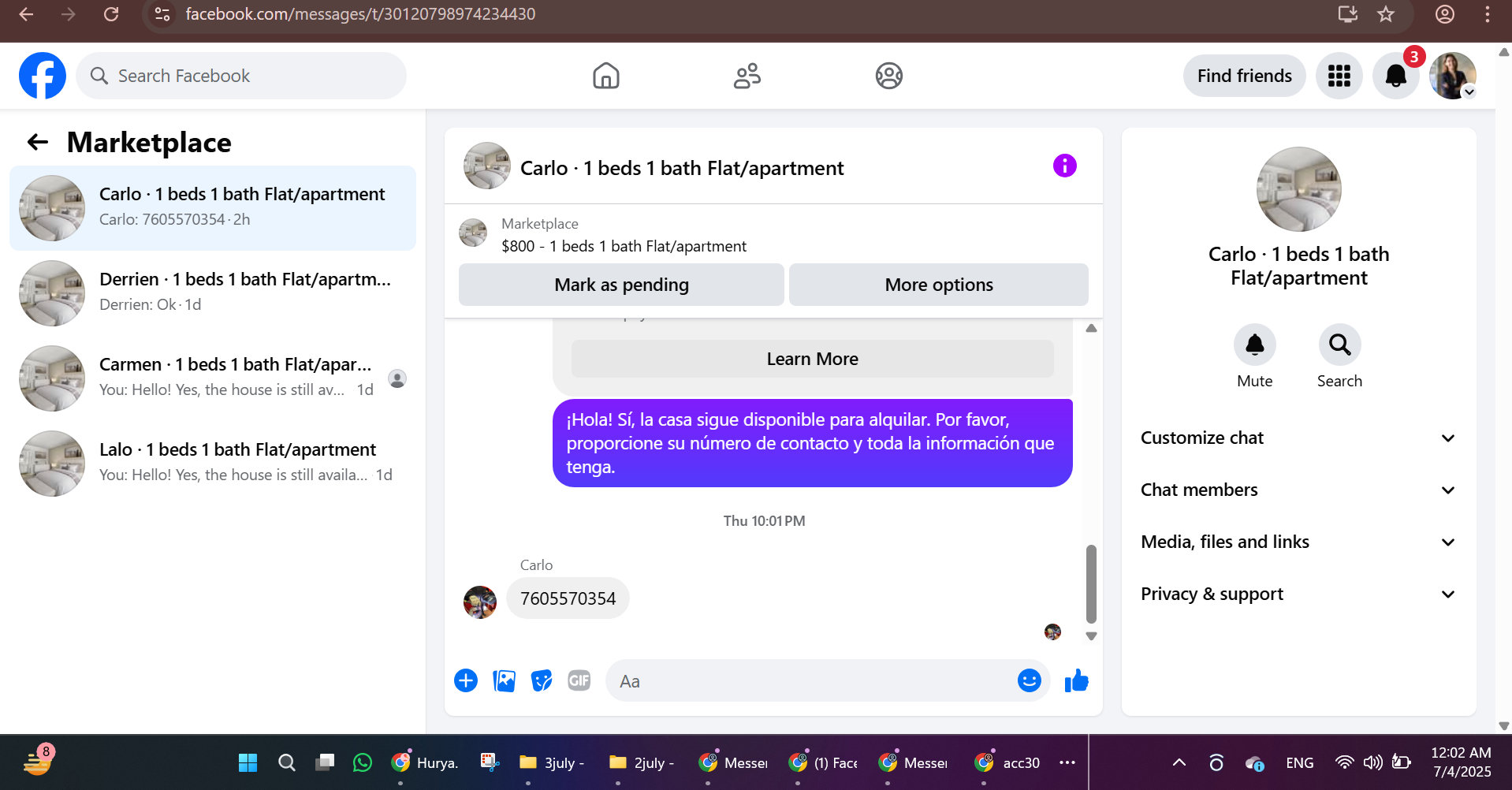Open the taskbar overflow three dots
The image size is (1512, 790).
[x=1067, y=762]
